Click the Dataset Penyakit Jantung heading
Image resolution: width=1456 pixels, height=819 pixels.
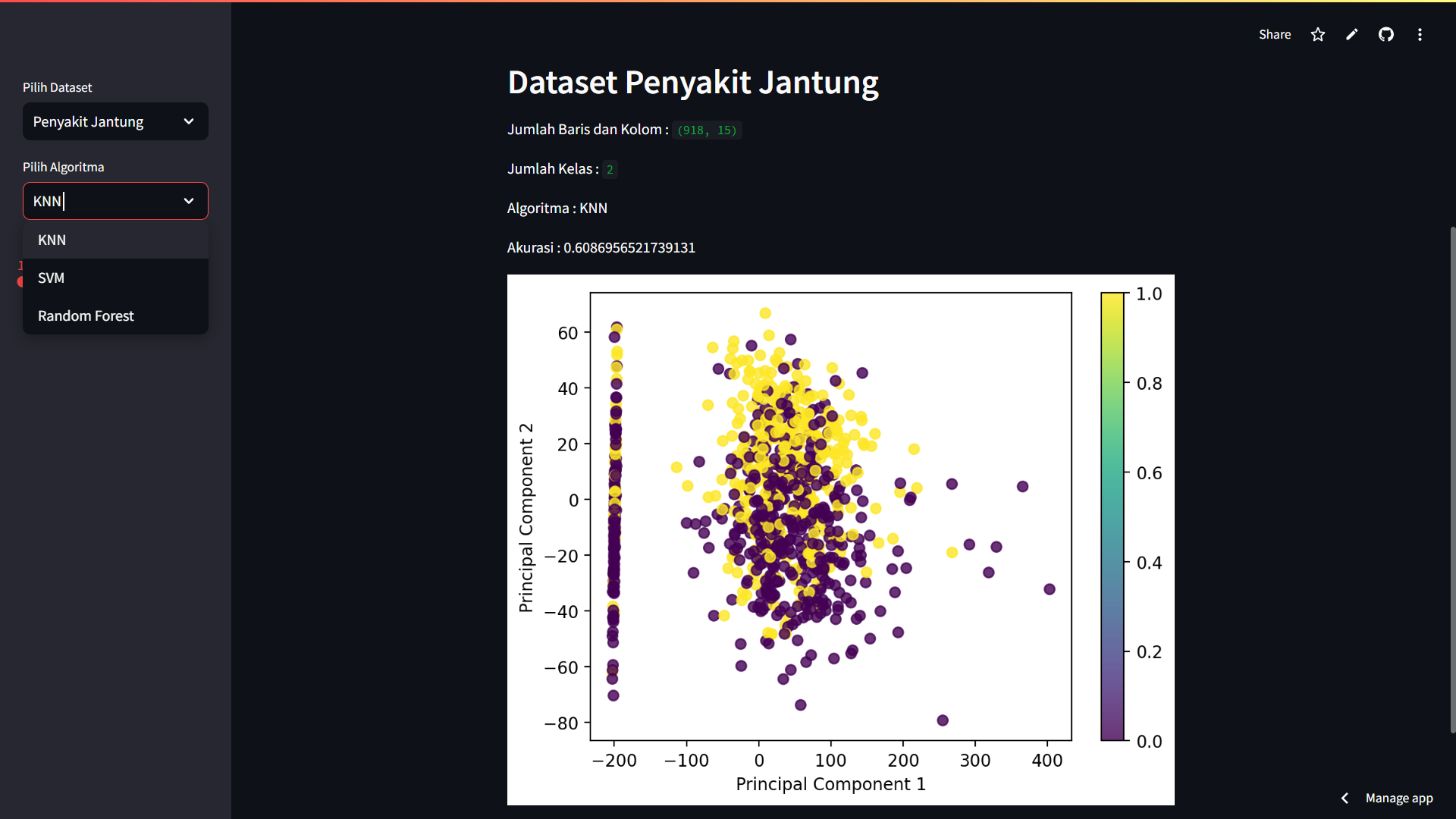click(x=692, y=82)
